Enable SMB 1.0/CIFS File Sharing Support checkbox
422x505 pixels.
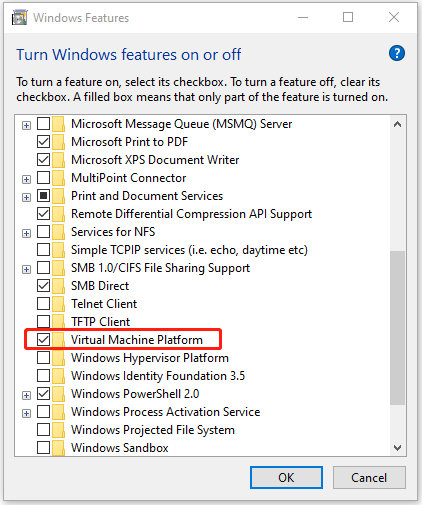[x=43, y=268]
